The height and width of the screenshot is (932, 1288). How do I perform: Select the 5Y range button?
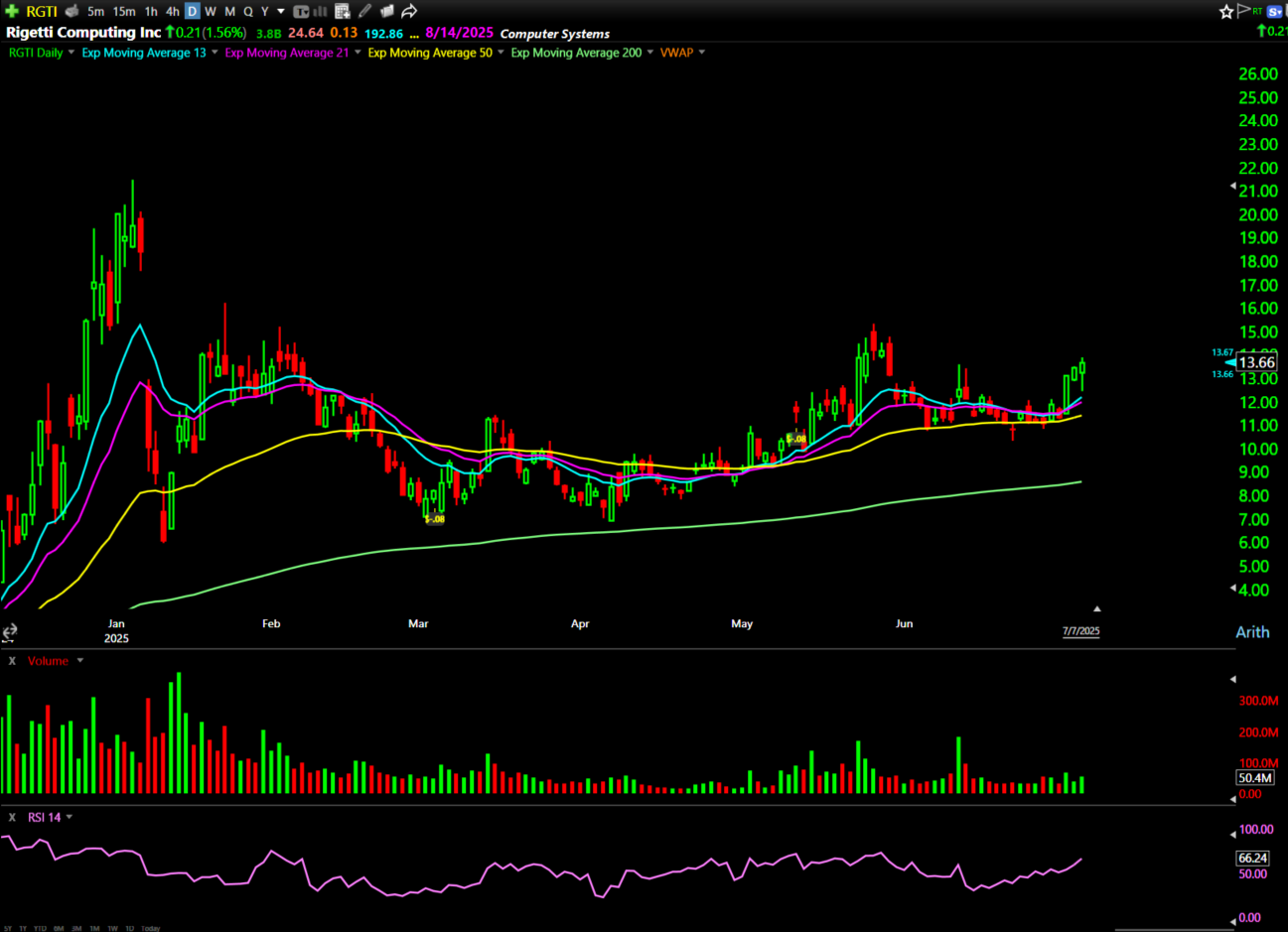[8, 929]
